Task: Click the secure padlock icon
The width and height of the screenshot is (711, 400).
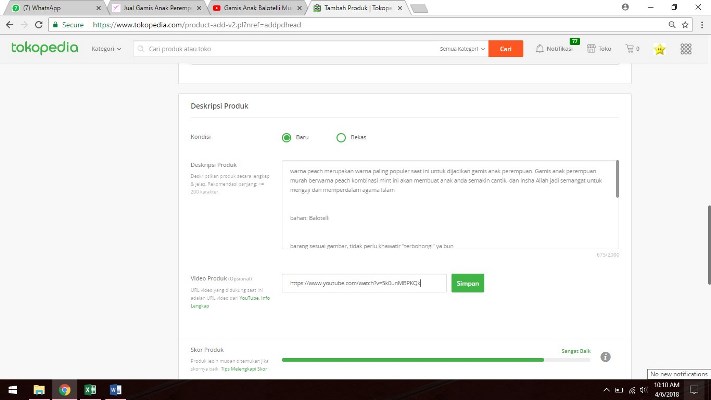Action: click(55, 24)
